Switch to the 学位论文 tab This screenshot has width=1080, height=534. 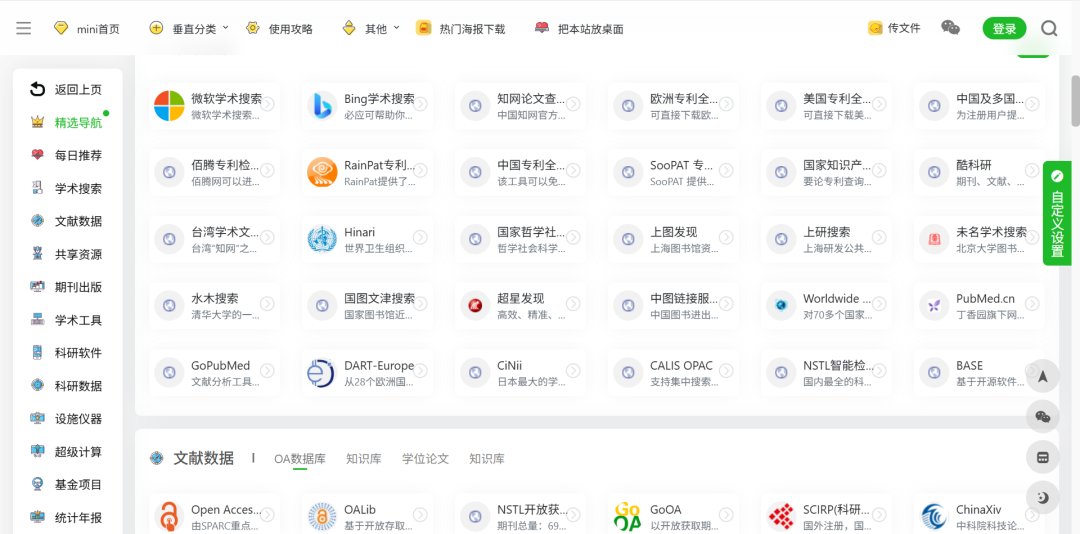425,459
